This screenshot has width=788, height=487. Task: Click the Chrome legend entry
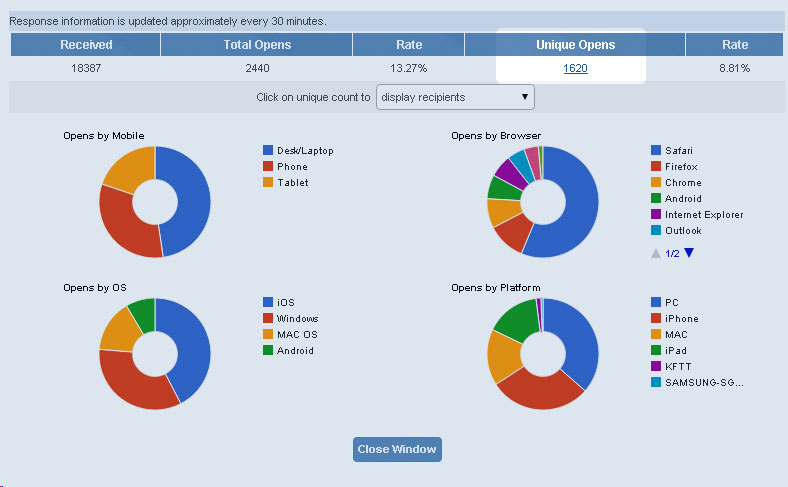coord(676,182)
